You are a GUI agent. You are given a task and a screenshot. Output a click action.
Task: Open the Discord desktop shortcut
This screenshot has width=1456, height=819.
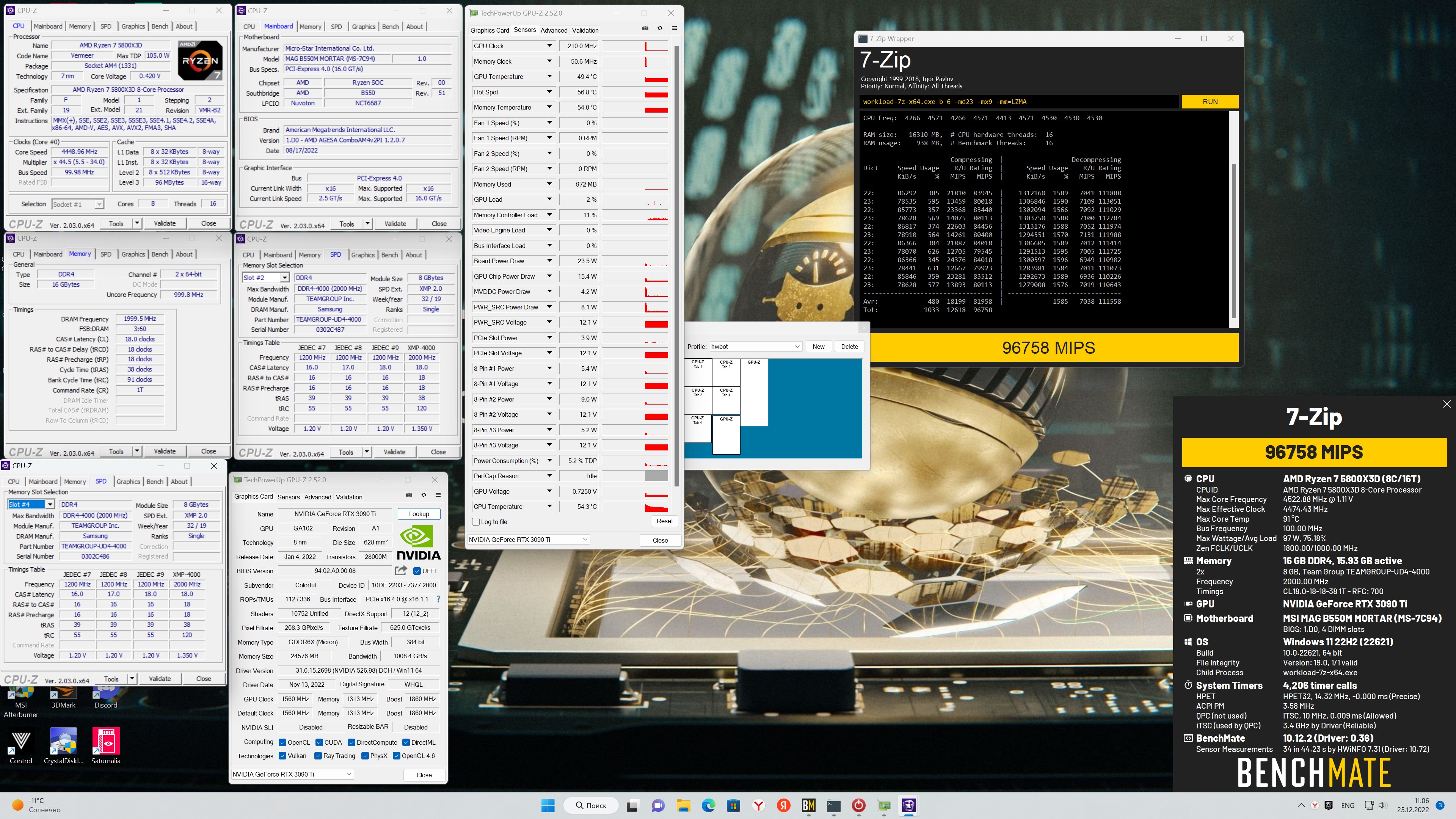106,698
